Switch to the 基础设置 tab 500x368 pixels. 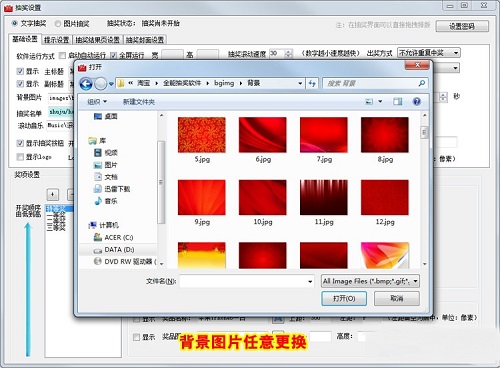25,39
